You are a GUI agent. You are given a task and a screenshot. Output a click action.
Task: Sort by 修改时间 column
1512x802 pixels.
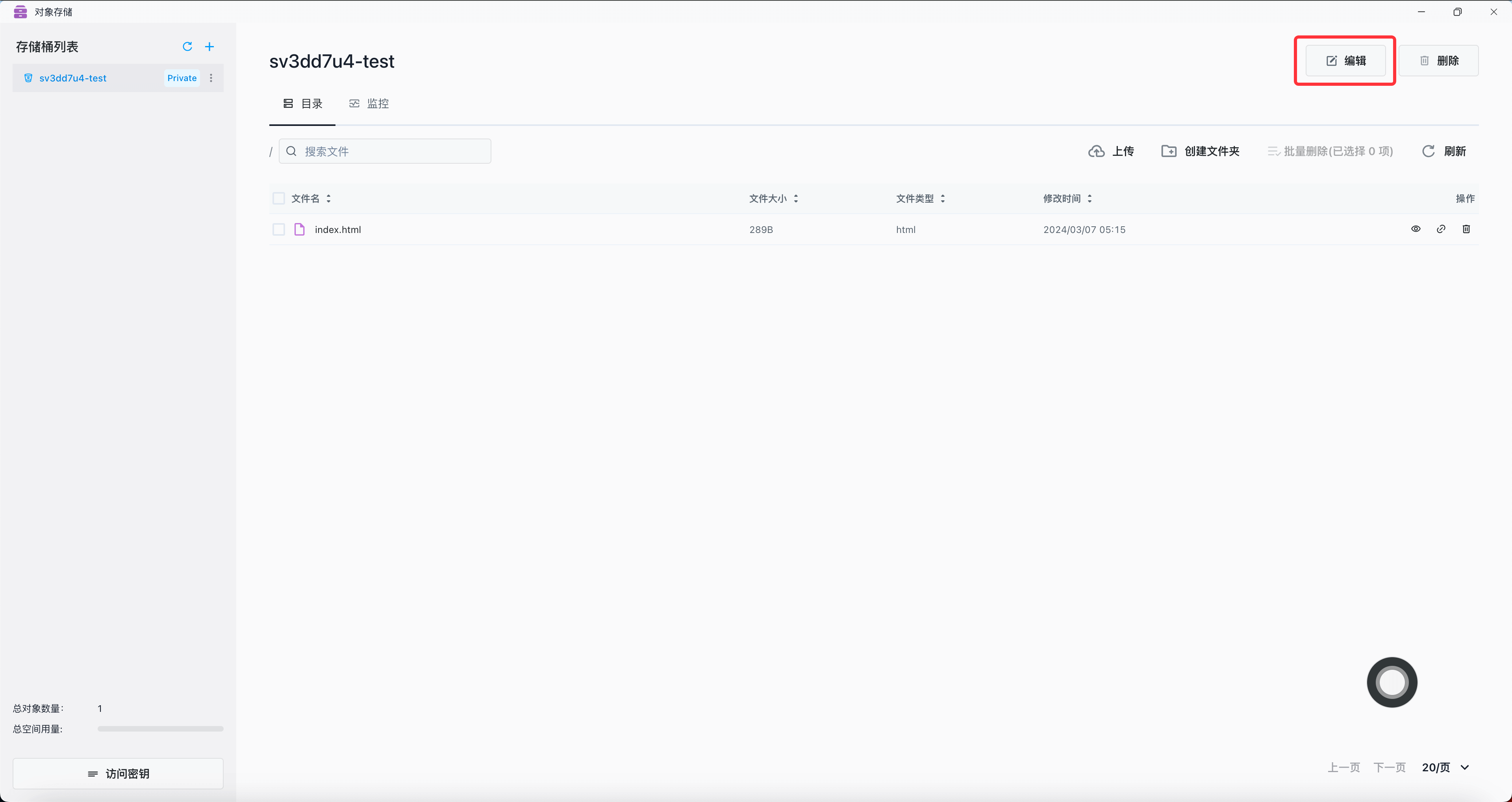[x=1067, y=198]
